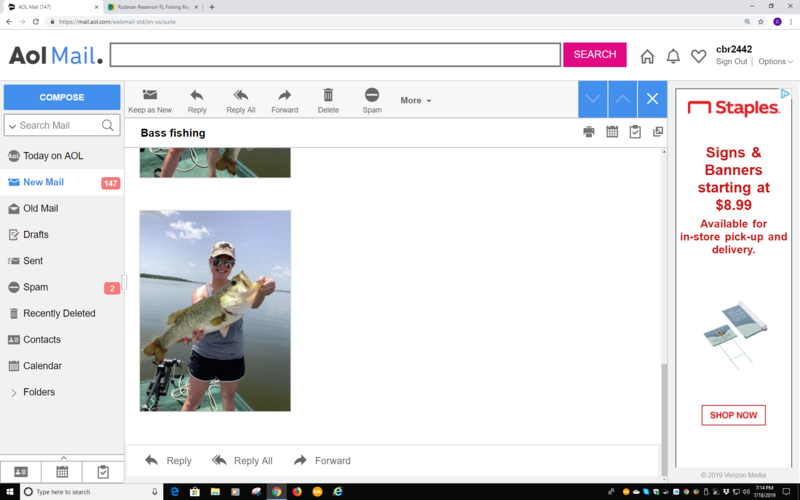Open the message in a new window
The width and height of the screenshot is (800, 500).
[658, 132]
